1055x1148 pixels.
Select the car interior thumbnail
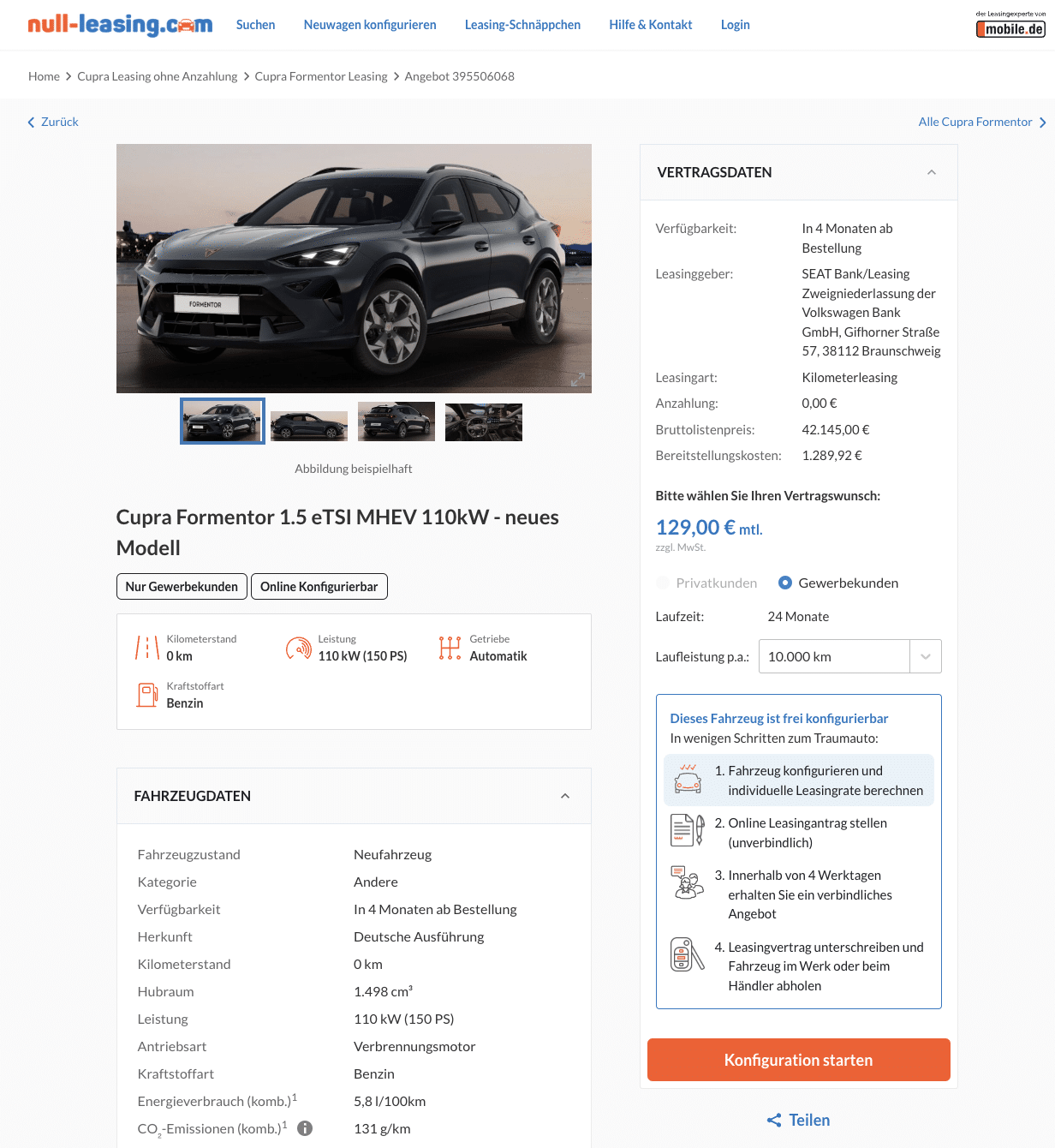click(x=484, y=422)
